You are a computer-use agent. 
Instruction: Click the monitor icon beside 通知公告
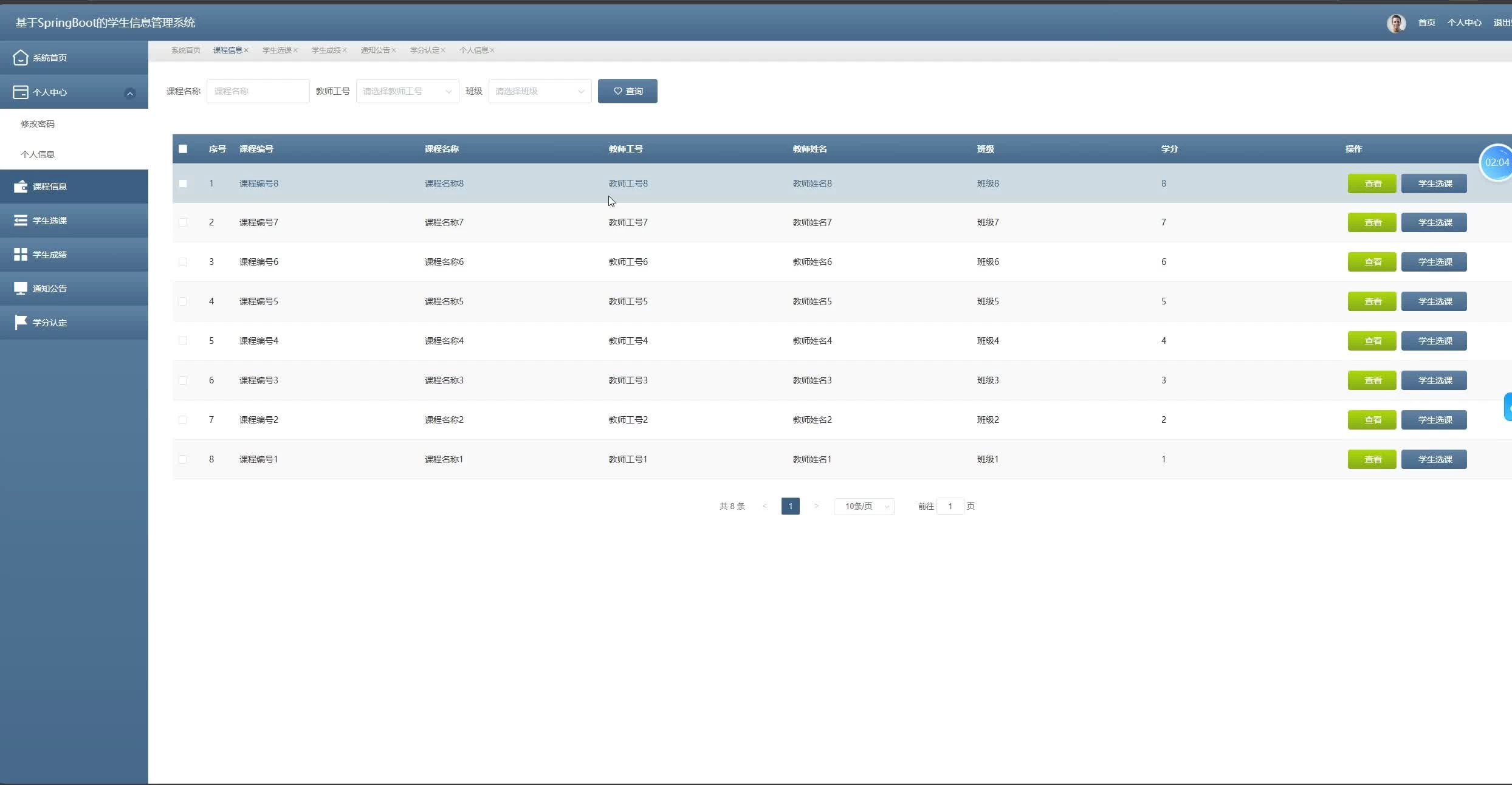click(x=21, y=289)
